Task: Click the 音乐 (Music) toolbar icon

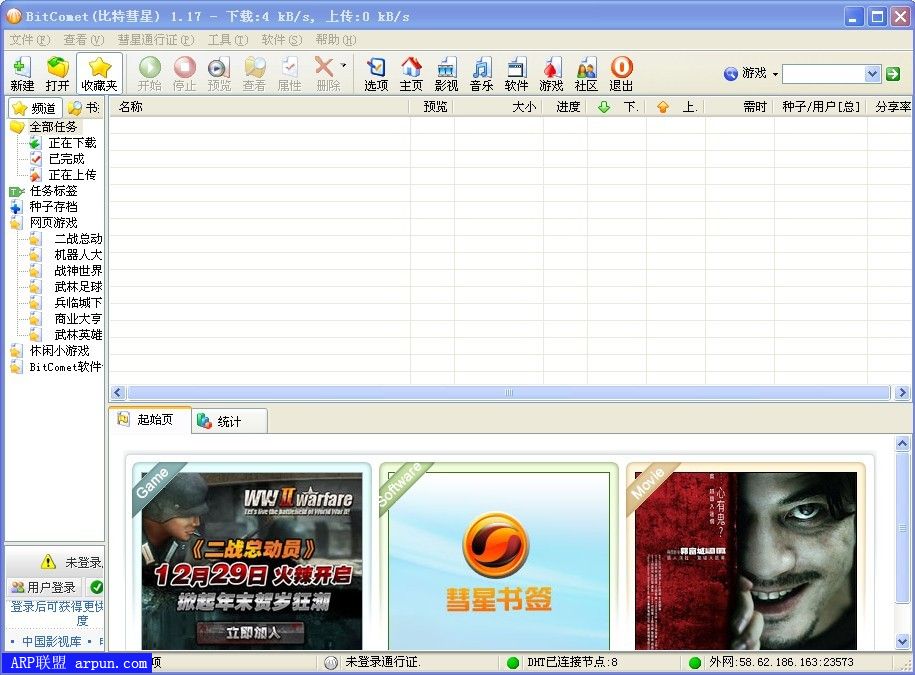Action: (481, 74)
